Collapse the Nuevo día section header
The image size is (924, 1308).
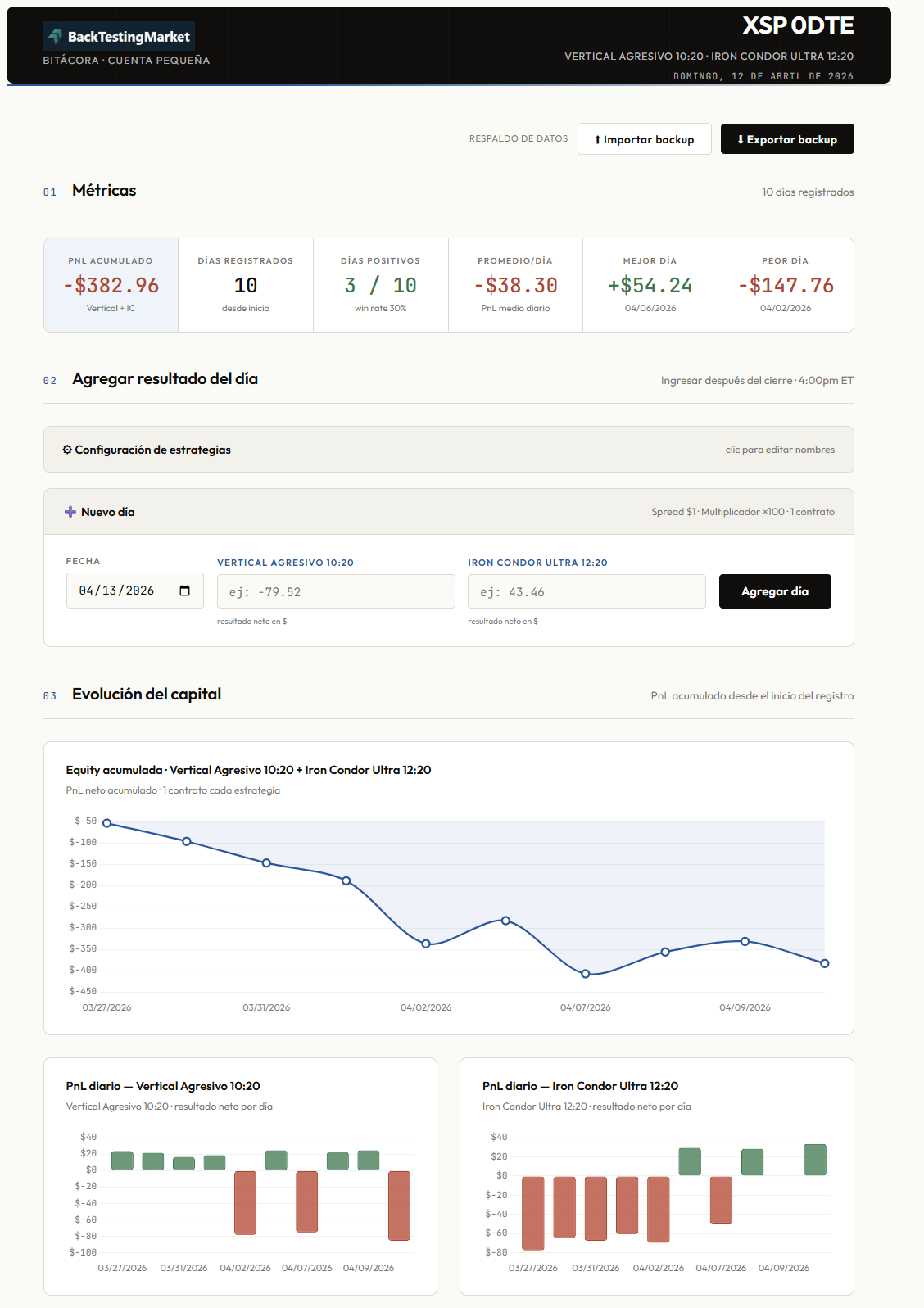pos(448,512)
